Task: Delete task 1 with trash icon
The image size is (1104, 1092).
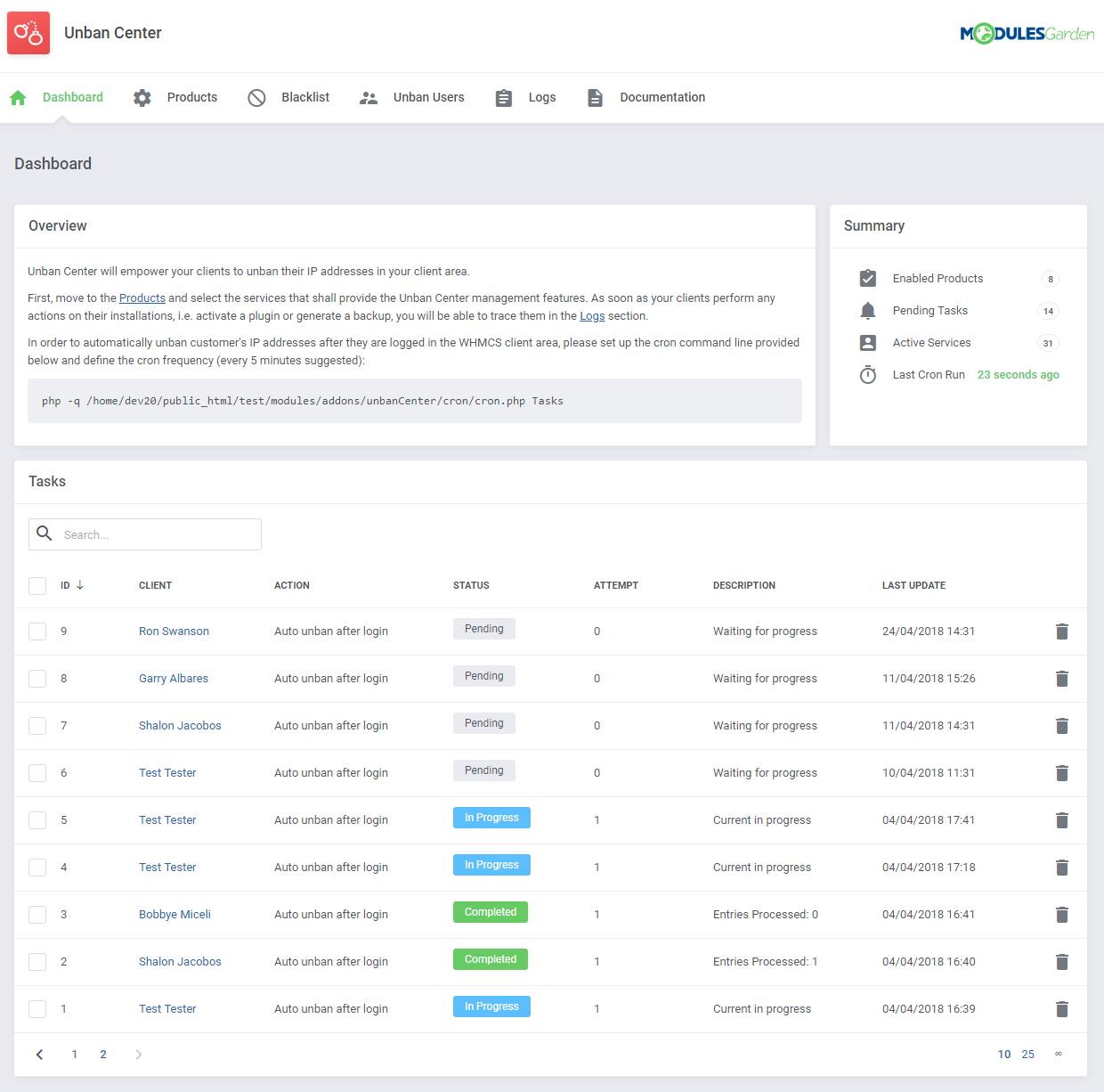Action: pos(1062,1009)
